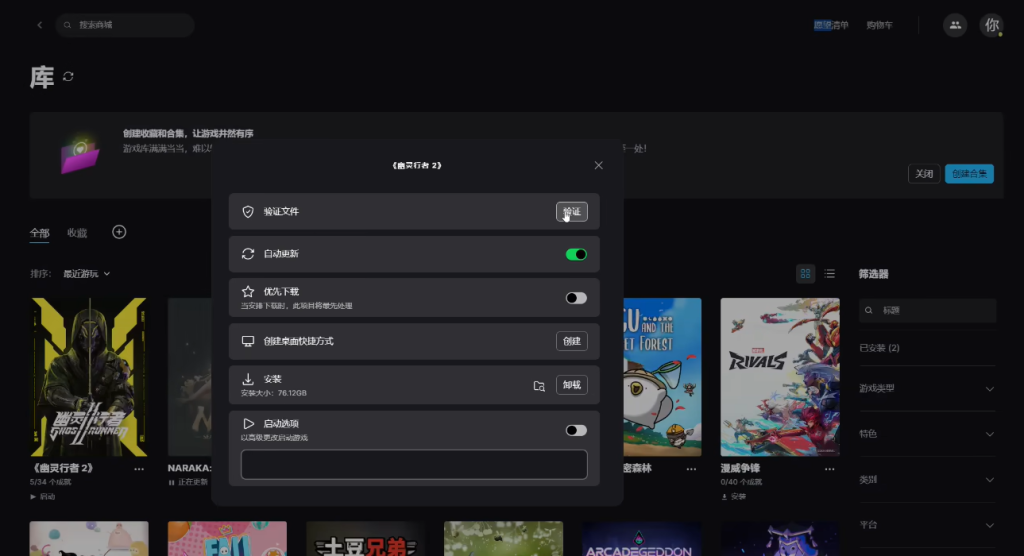Switch library to grid view
The width and height of the screenshot is (1024, 556).
click(x=805, y=273)
